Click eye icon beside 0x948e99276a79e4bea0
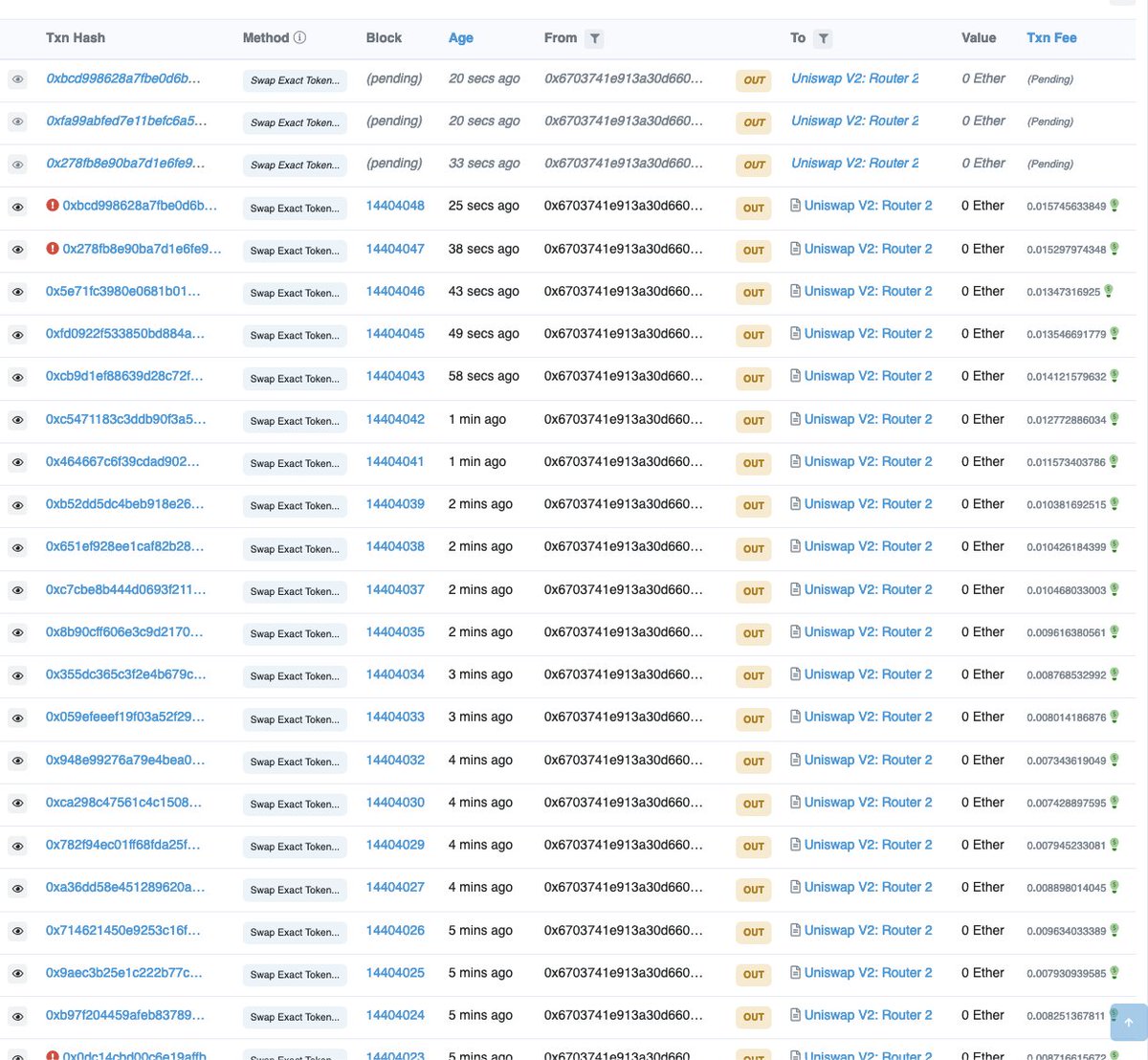This screenshot has height=1060, width=1148. pos(17,761)
